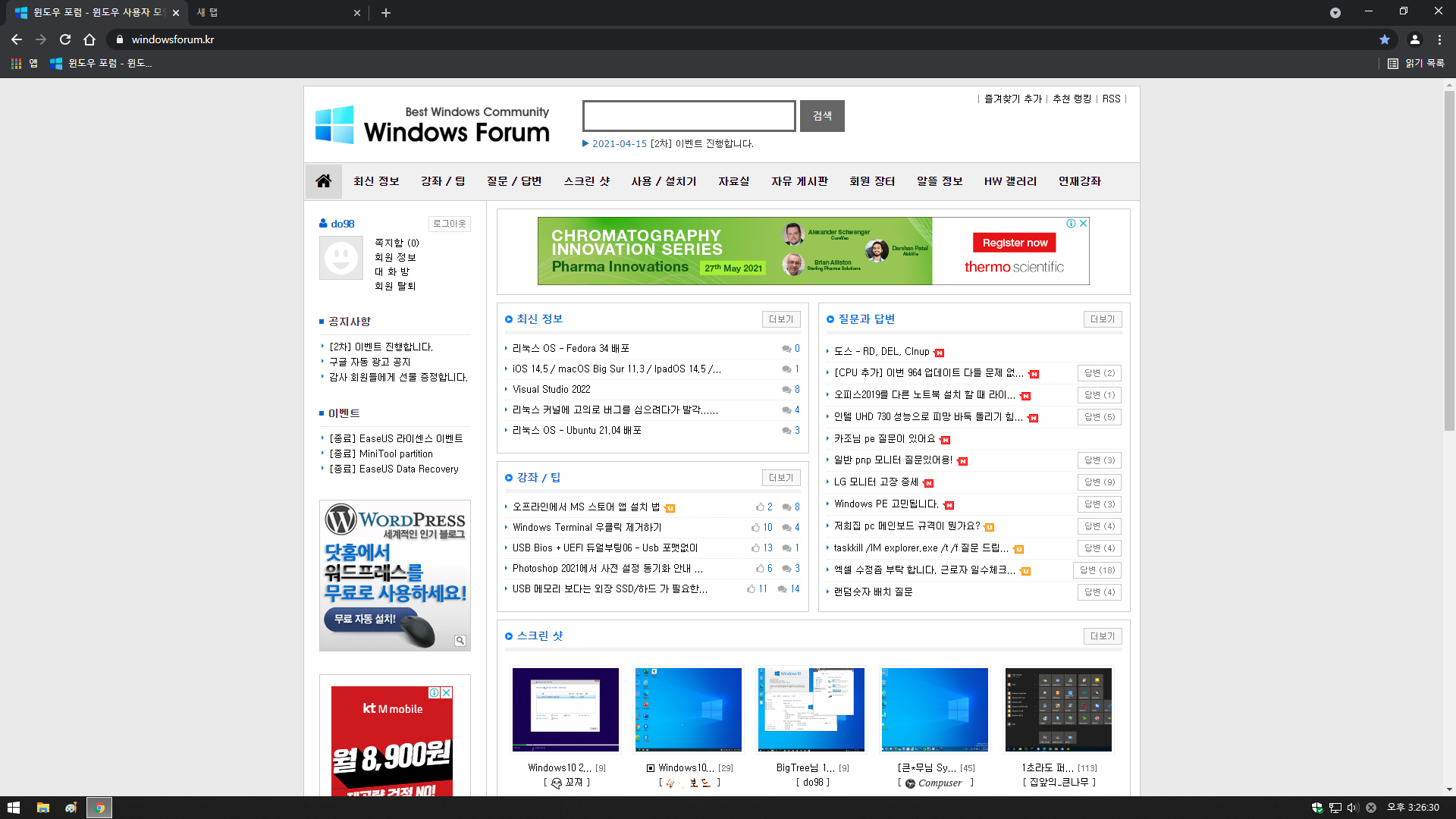Image resolution: width=1456 pixels, height=819 pixels.
Task: Open the 윈도우 포럼 bookmark
Action: pyautogui.click(x=101, y=64)
